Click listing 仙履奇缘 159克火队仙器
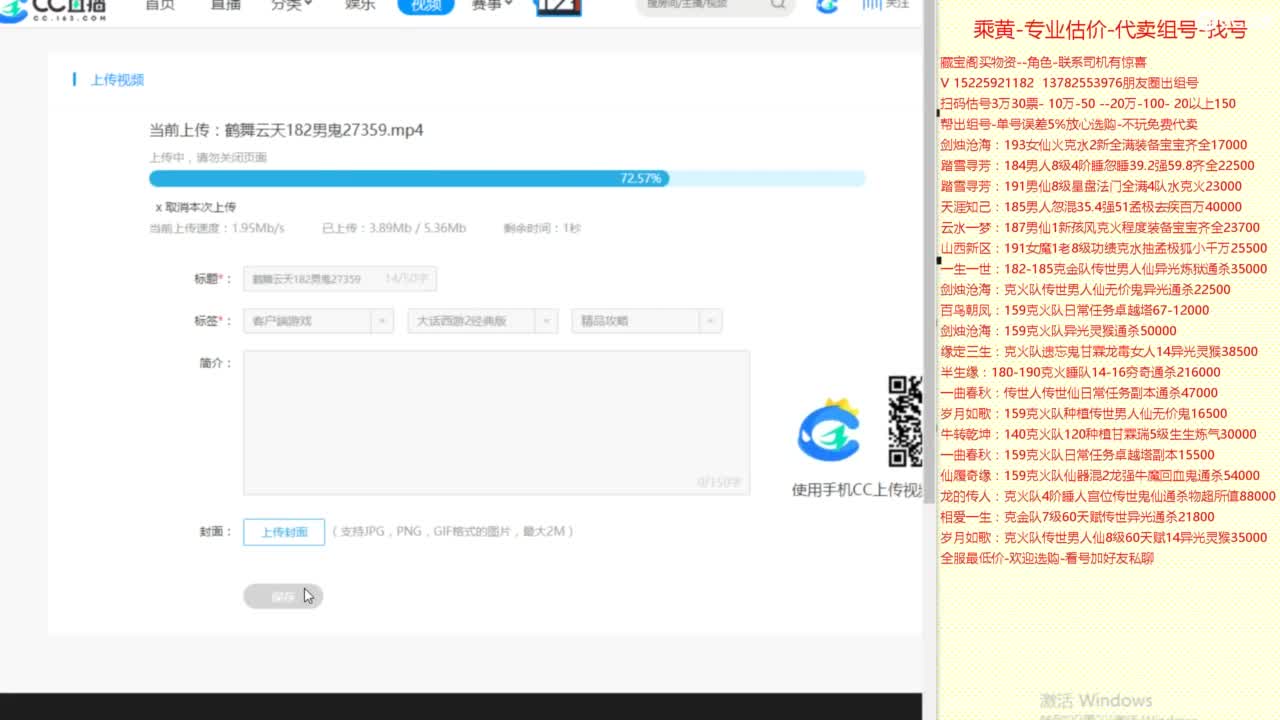1280x720 pixels. [1100, 476]
